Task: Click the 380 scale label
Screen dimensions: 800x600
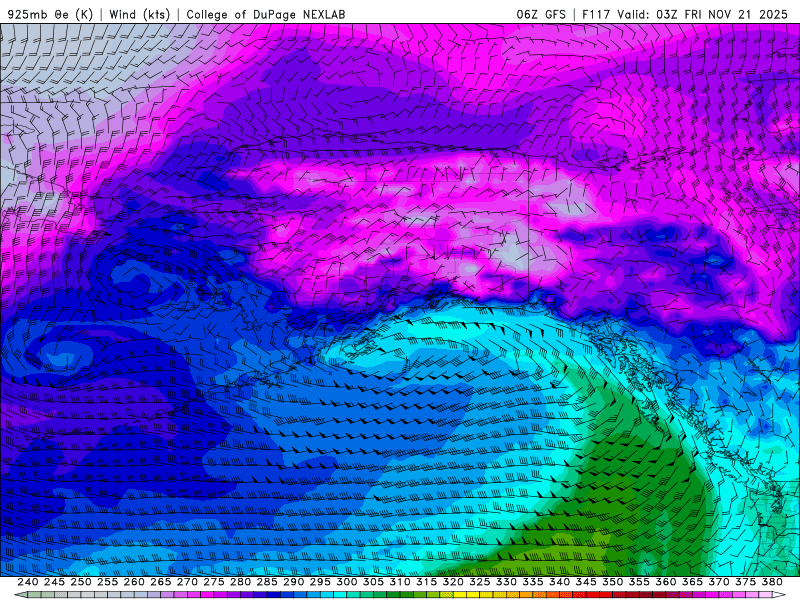Action: point(772,582)
